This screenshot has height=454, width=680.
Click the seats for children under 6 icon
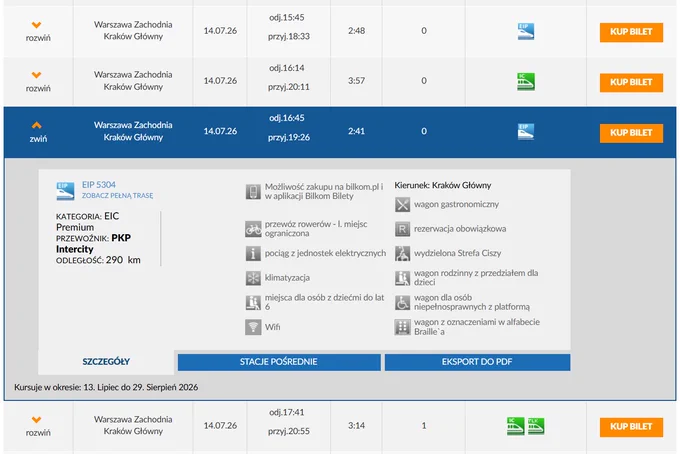click(253, 302)
